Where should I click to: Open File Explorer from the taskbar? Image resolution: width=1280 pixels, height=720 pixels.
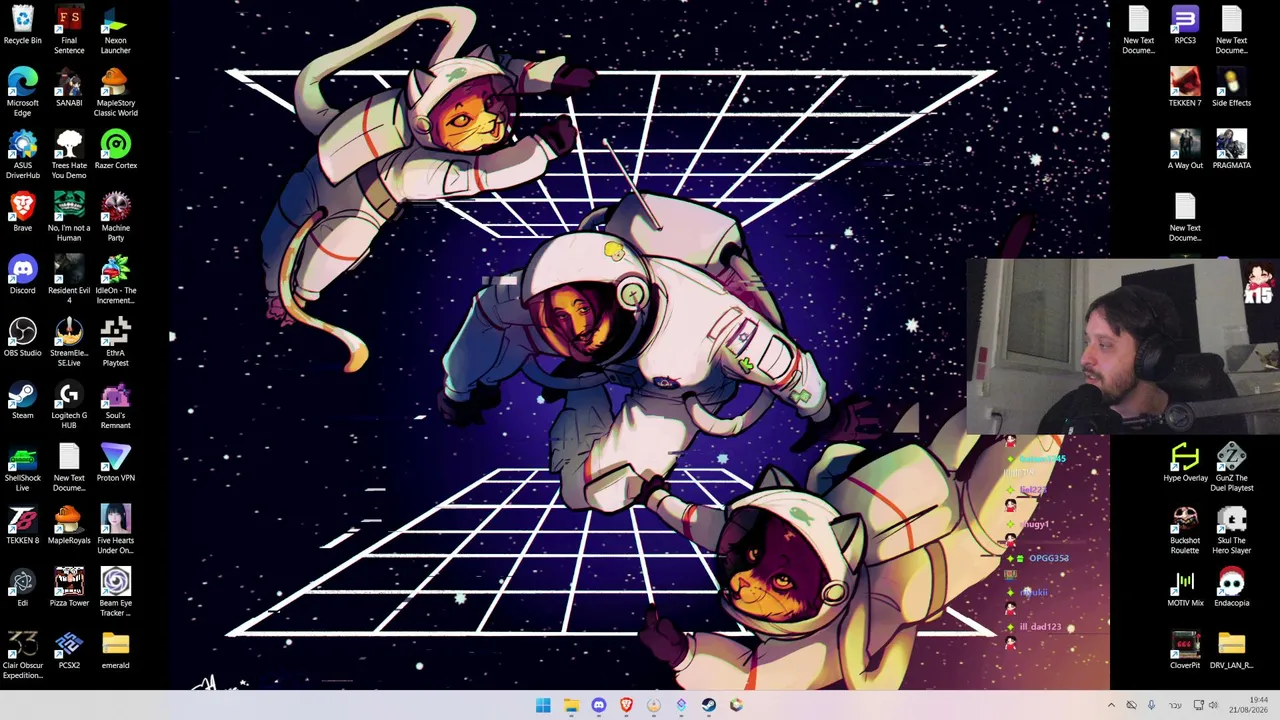click(571, 705)
